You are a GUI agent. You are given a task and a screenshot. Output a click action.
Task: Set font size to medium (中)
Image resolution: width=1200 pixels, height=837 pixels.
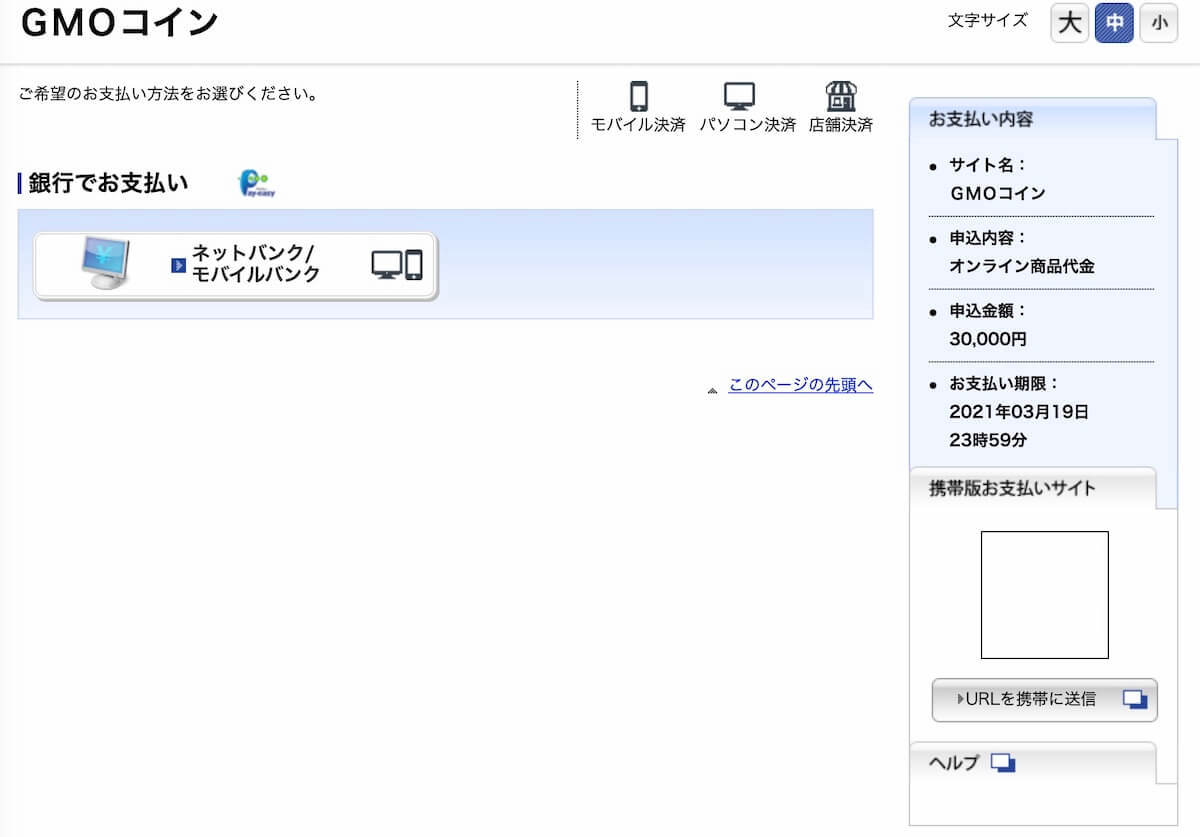1114,23
